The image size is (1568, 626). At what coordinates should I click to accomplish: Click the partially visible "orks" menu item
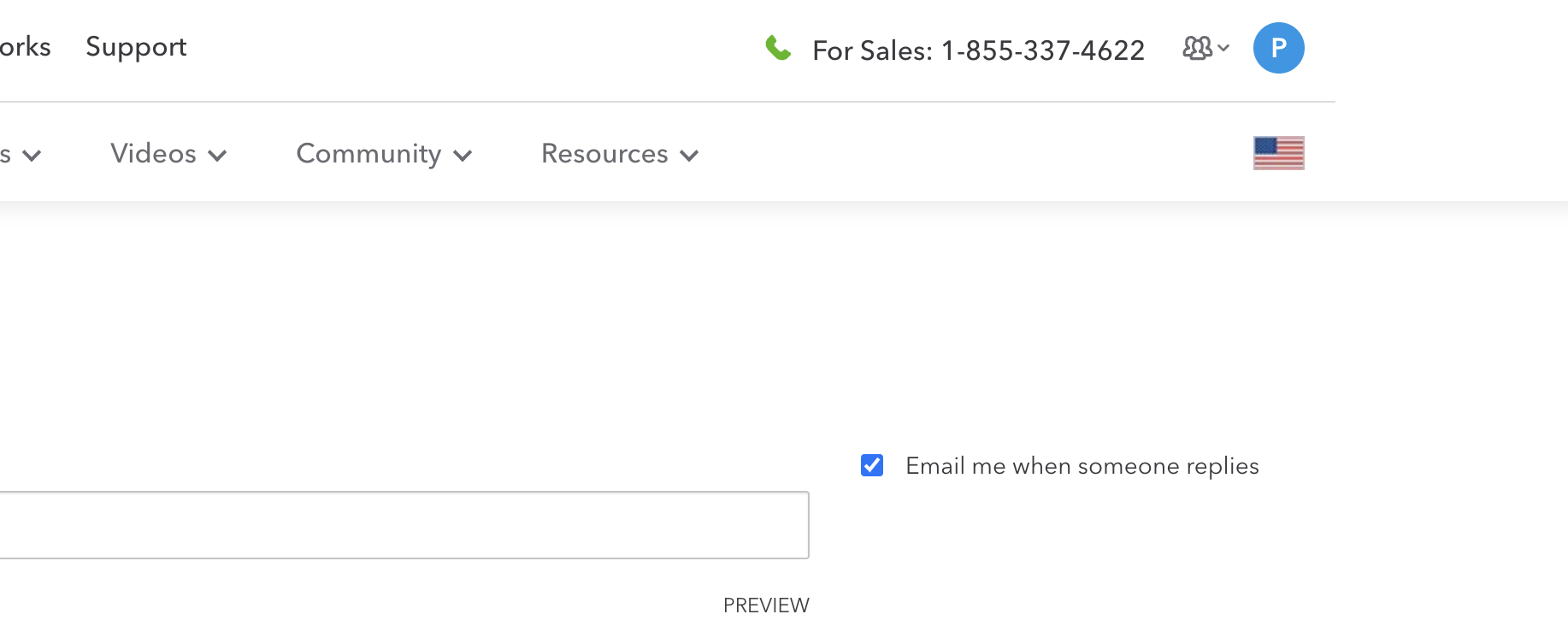tap(25, 47)
